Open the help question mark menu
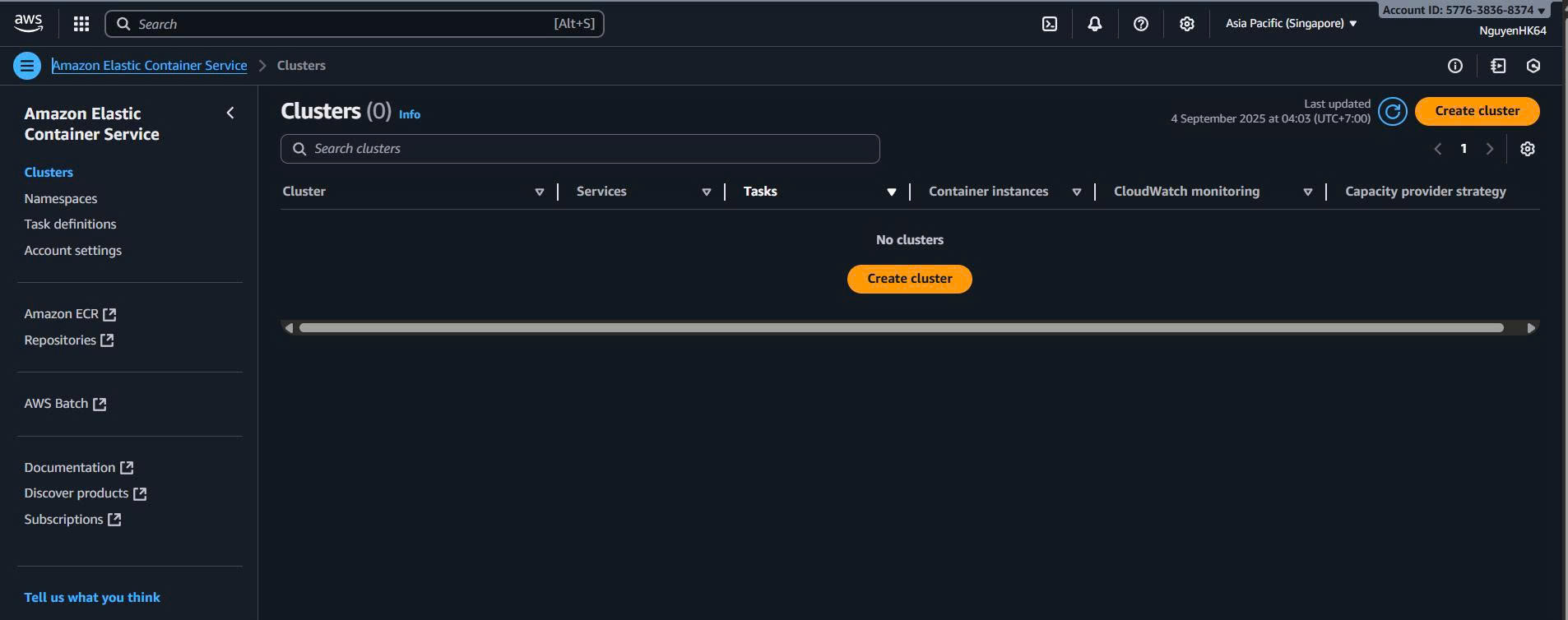Screen dimensions: 1568x620 click(1141, 24)
